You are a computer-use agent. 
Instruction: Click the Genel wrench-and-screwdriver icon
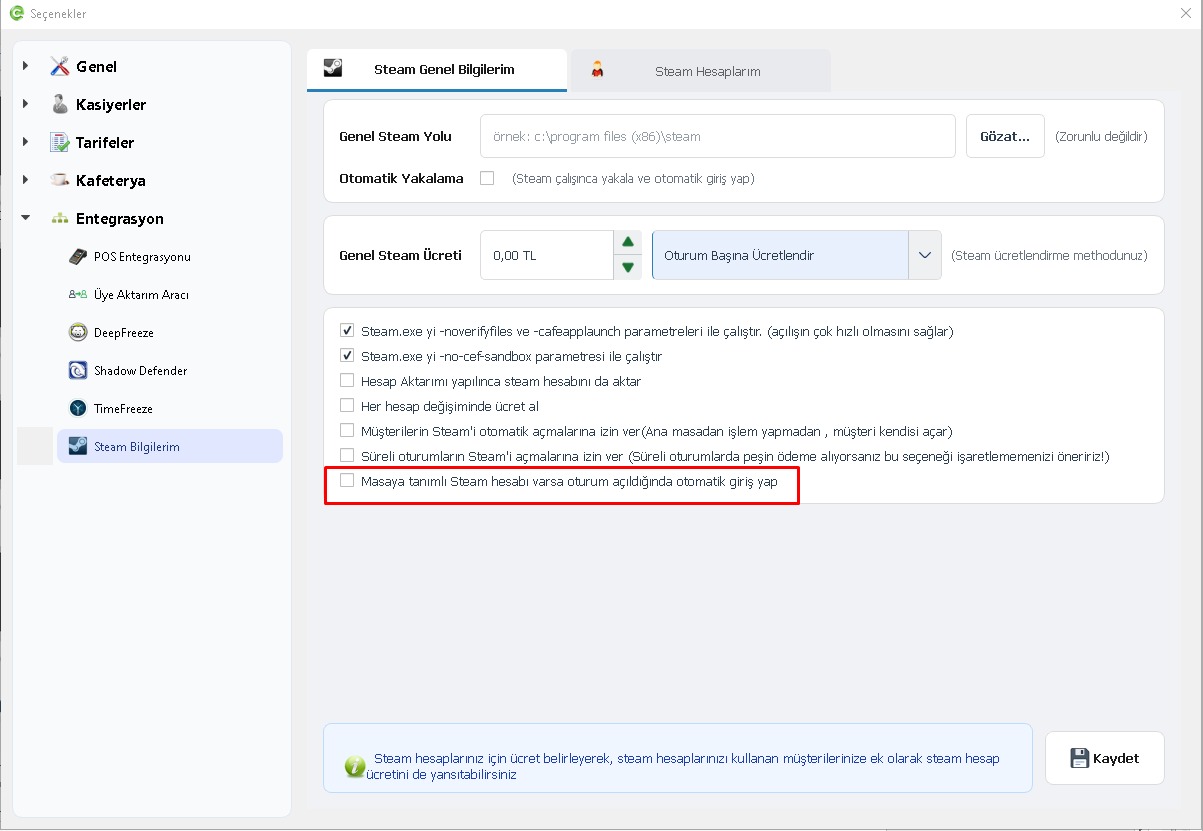coord(59,67)
